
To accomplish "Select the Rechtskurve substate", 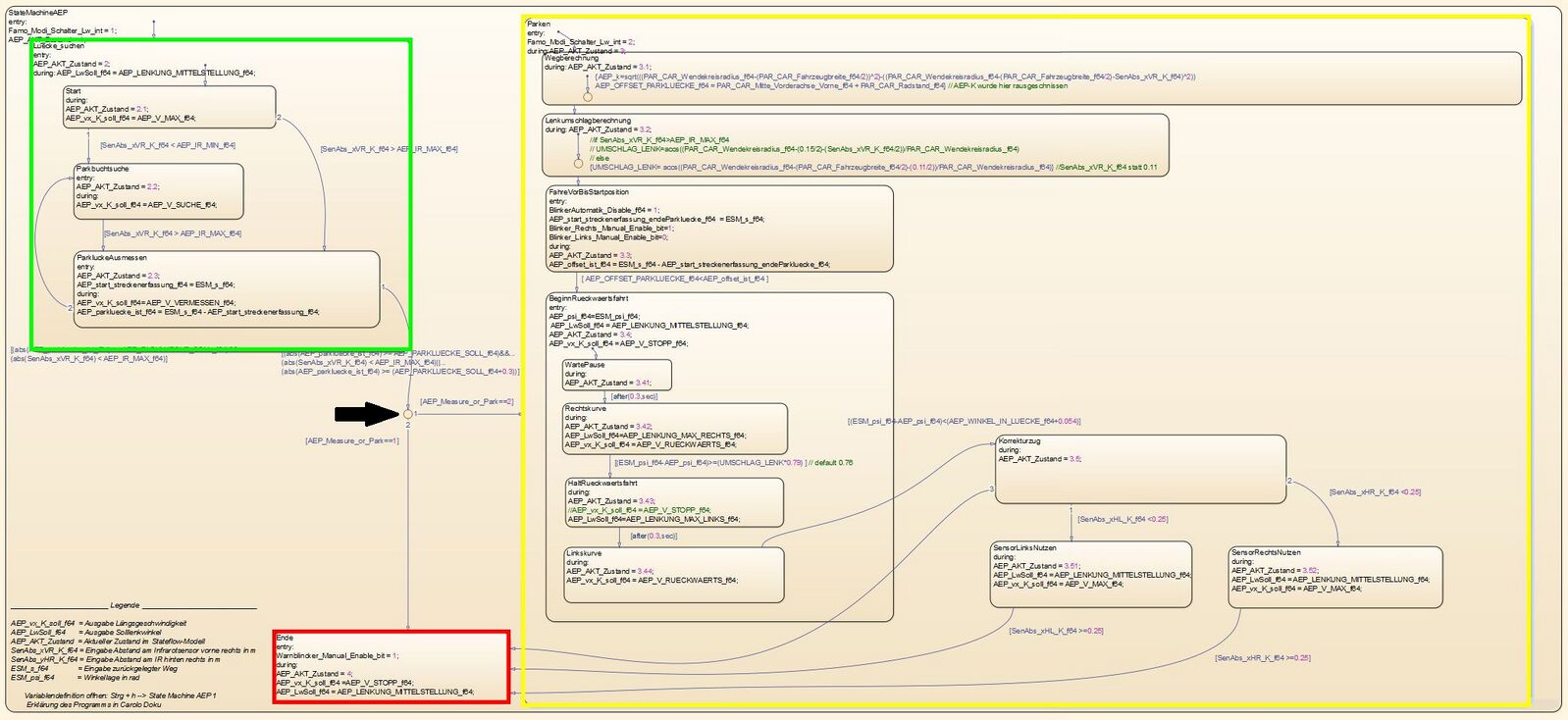I will tap(674, 429).
